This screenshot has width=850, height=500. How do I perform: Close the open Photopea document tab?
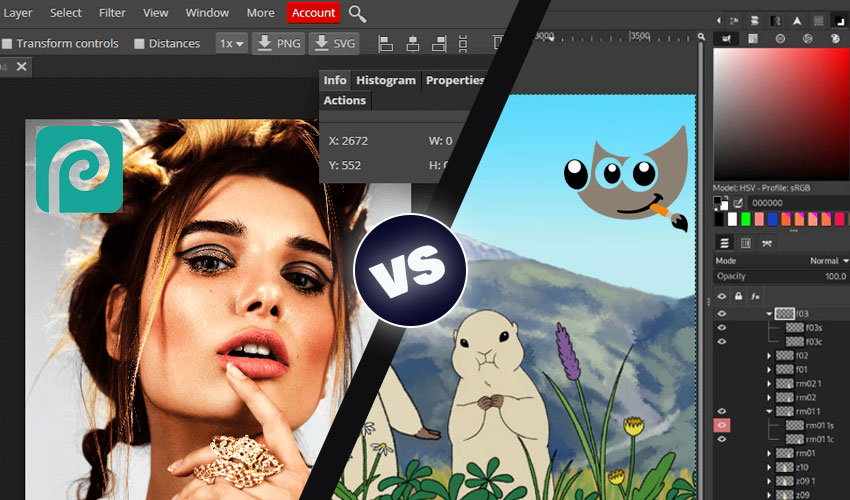pos(21,66)
